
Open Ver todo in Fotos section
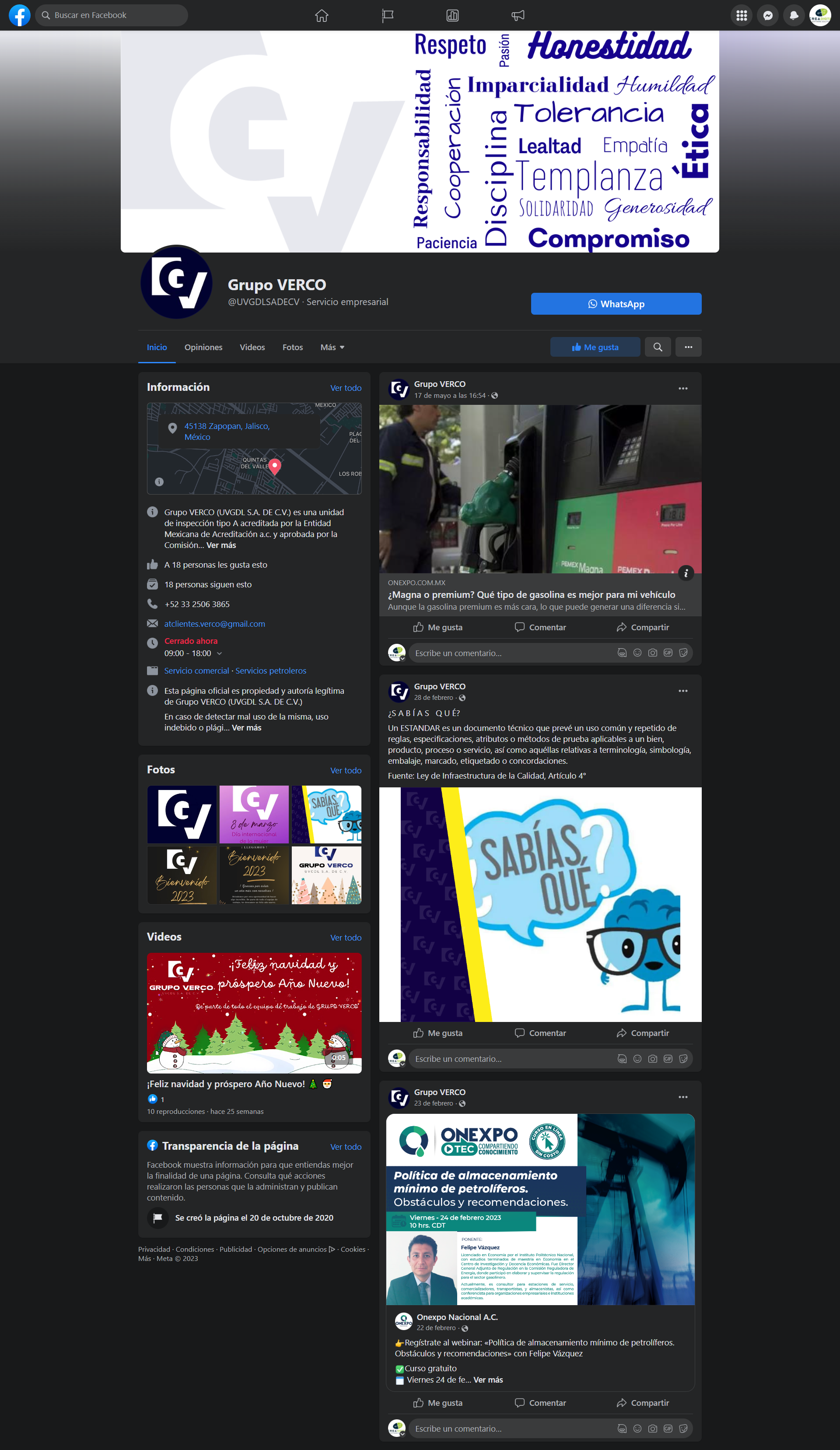pyautogui.click(x=346, y=770)
